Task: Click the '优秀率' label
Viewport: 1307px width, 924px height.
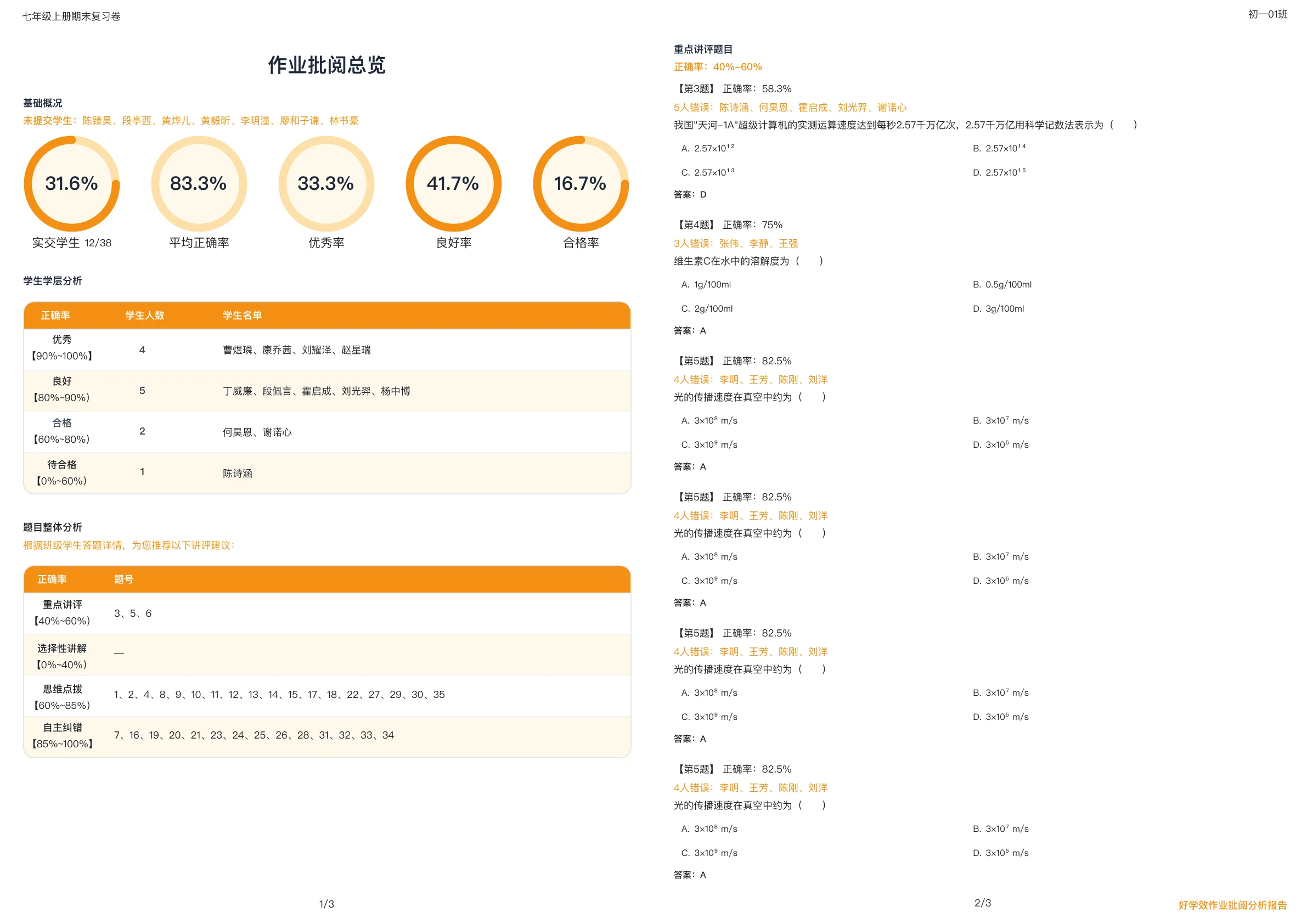Action: (x=326, y=243)
